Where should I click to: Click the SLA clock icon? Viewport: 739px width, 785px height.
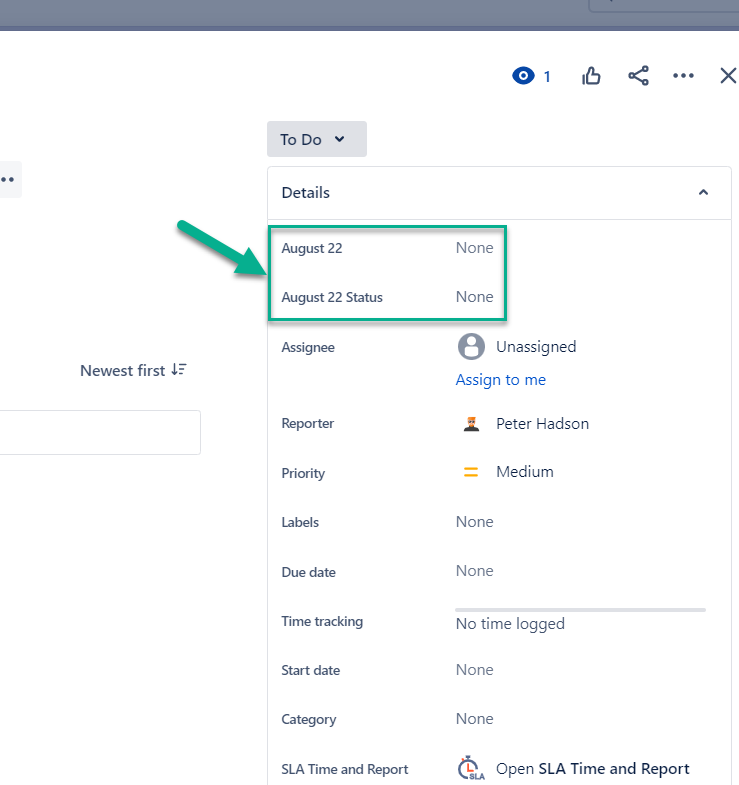point(471,768)
